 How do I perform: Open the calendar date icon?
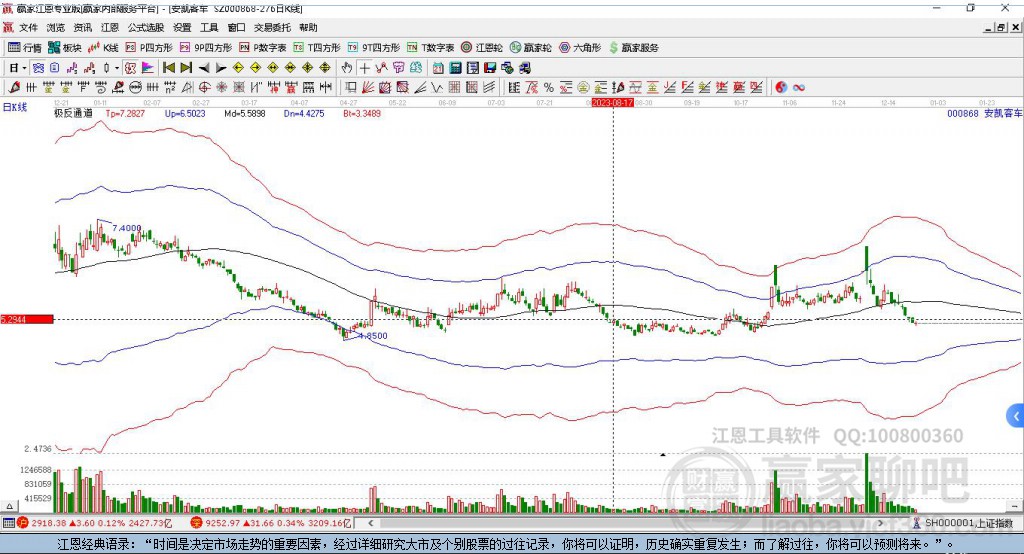pyautogui.click(x=438, y=68)
